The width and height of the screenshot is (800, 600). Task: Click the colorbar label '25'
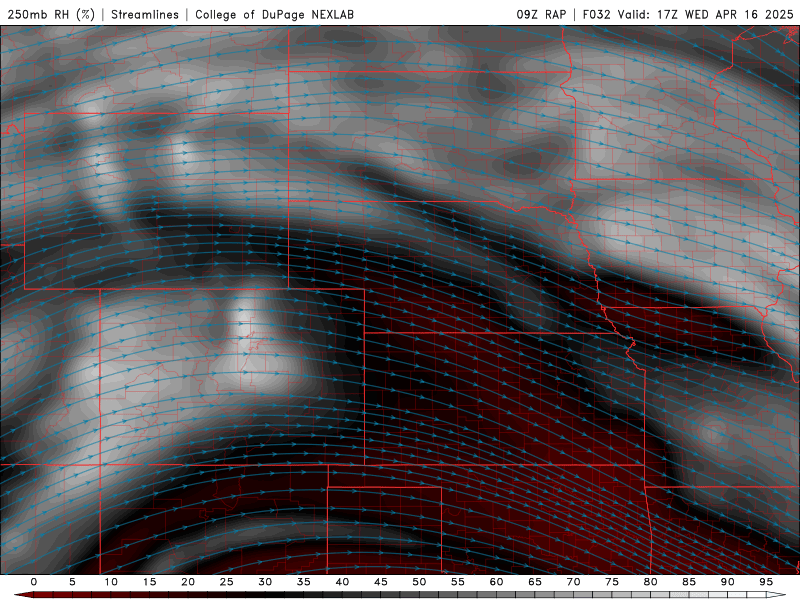tap(226, 582)
